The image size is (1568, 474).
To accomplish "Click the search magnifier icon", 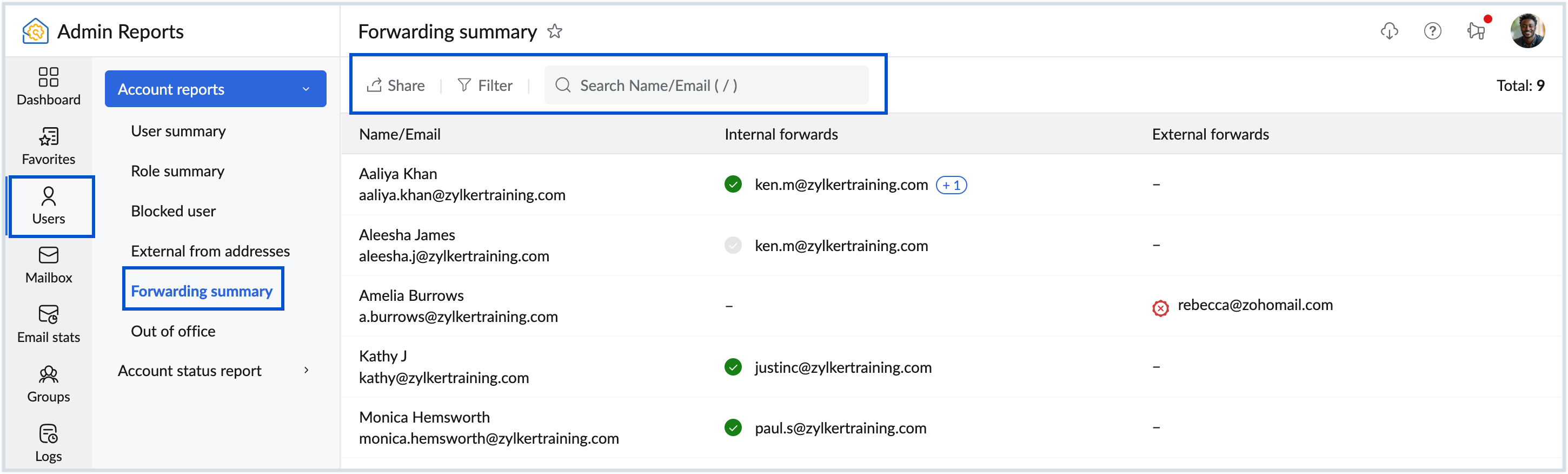I will [563, 85].
